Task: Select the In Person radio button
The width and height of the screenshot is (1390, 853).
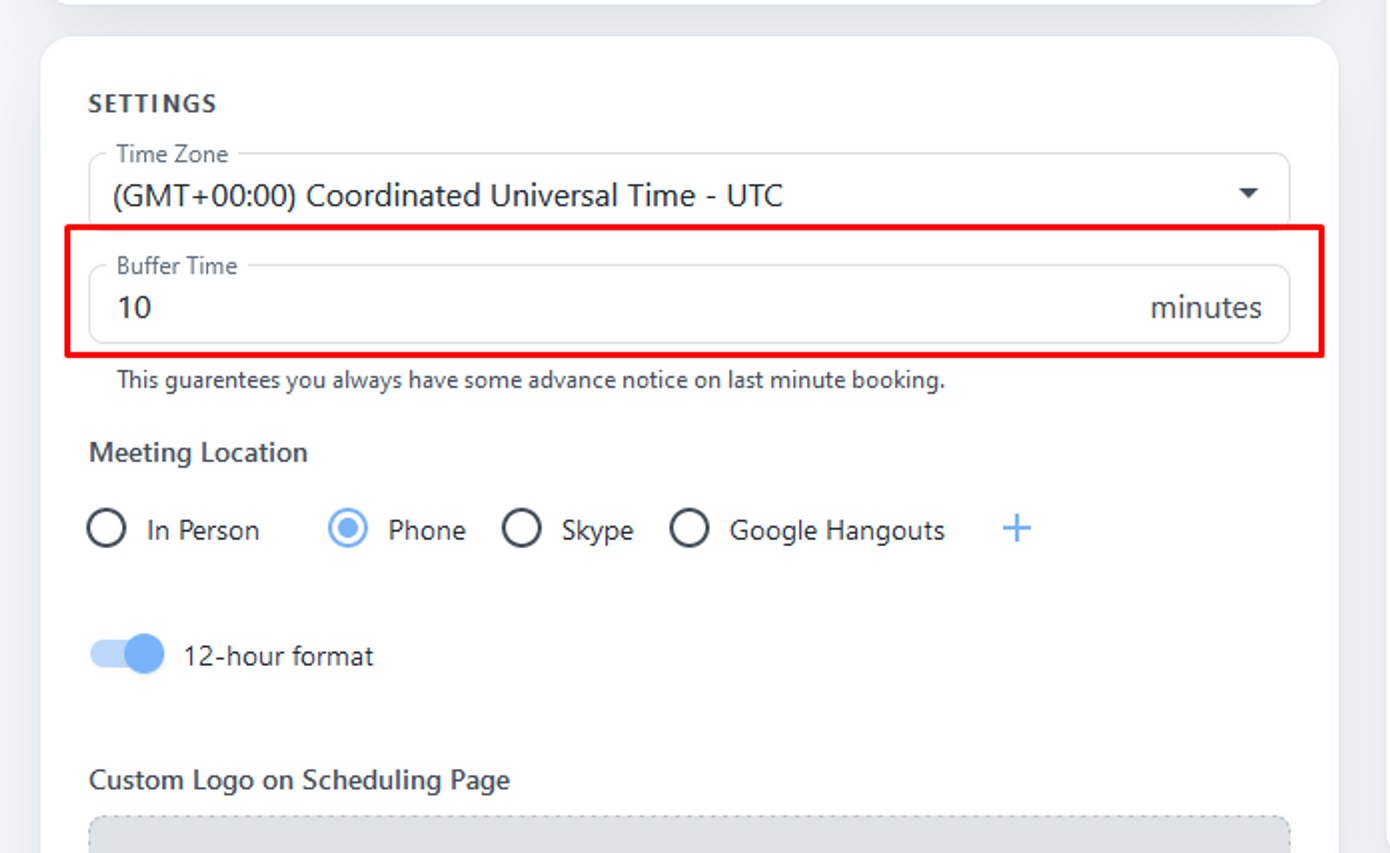Action: [x=107, y=529]
